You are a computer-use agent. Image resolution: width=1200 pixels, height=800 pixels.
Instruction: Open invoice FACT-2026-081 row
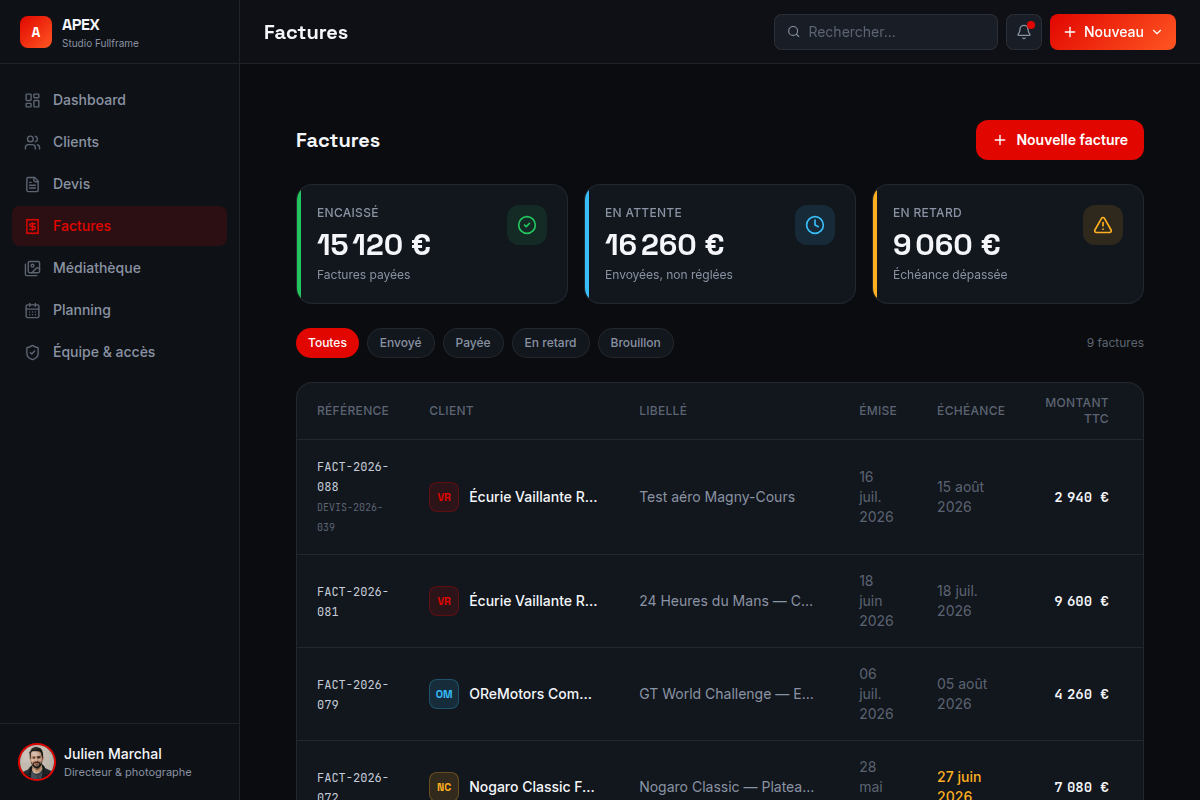click(x=720, y=601)
